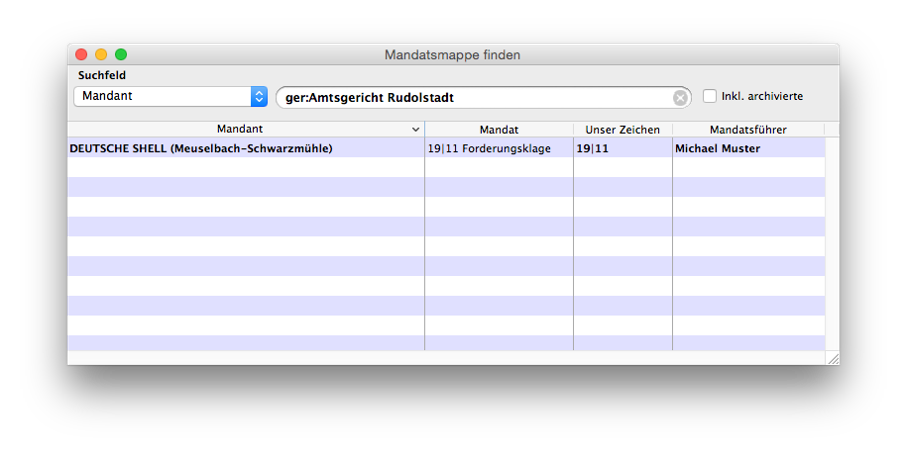Screen dimensions: 906x456
Task: Close the Mandatsmappe finden window
Action: point(81,54)
